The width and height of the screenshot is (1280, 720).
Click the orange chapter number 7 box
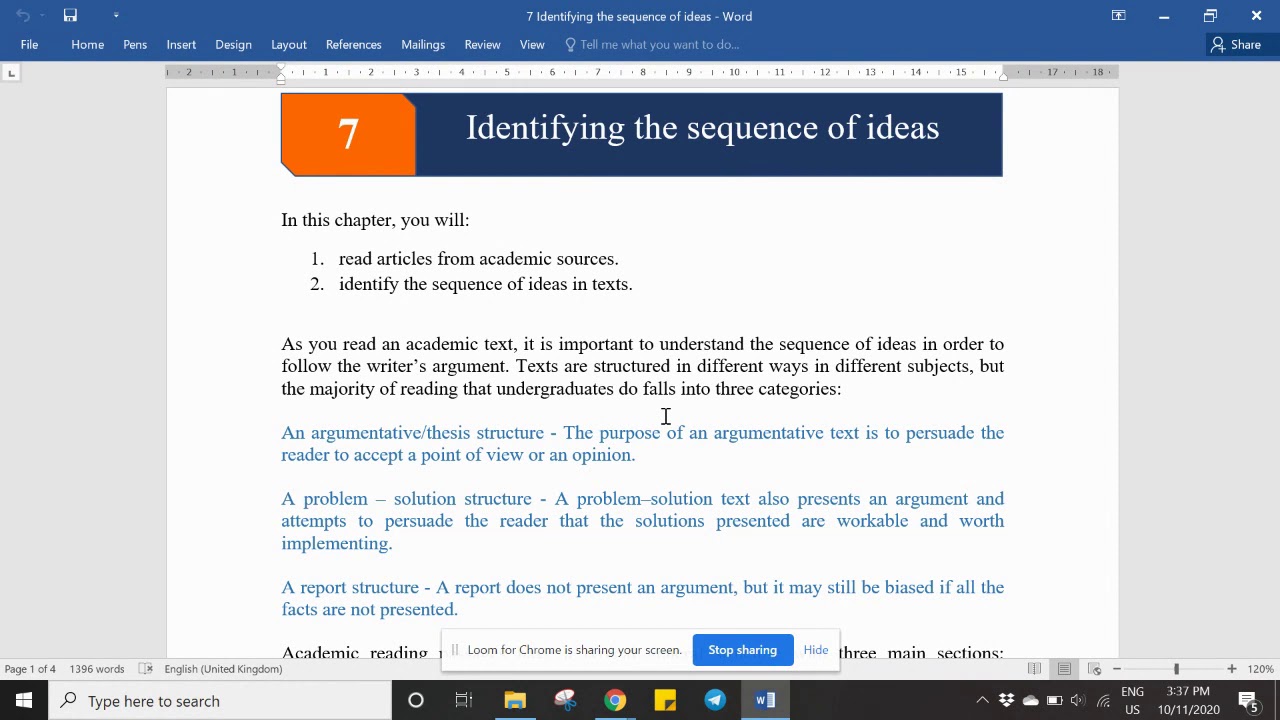(348, 135)
